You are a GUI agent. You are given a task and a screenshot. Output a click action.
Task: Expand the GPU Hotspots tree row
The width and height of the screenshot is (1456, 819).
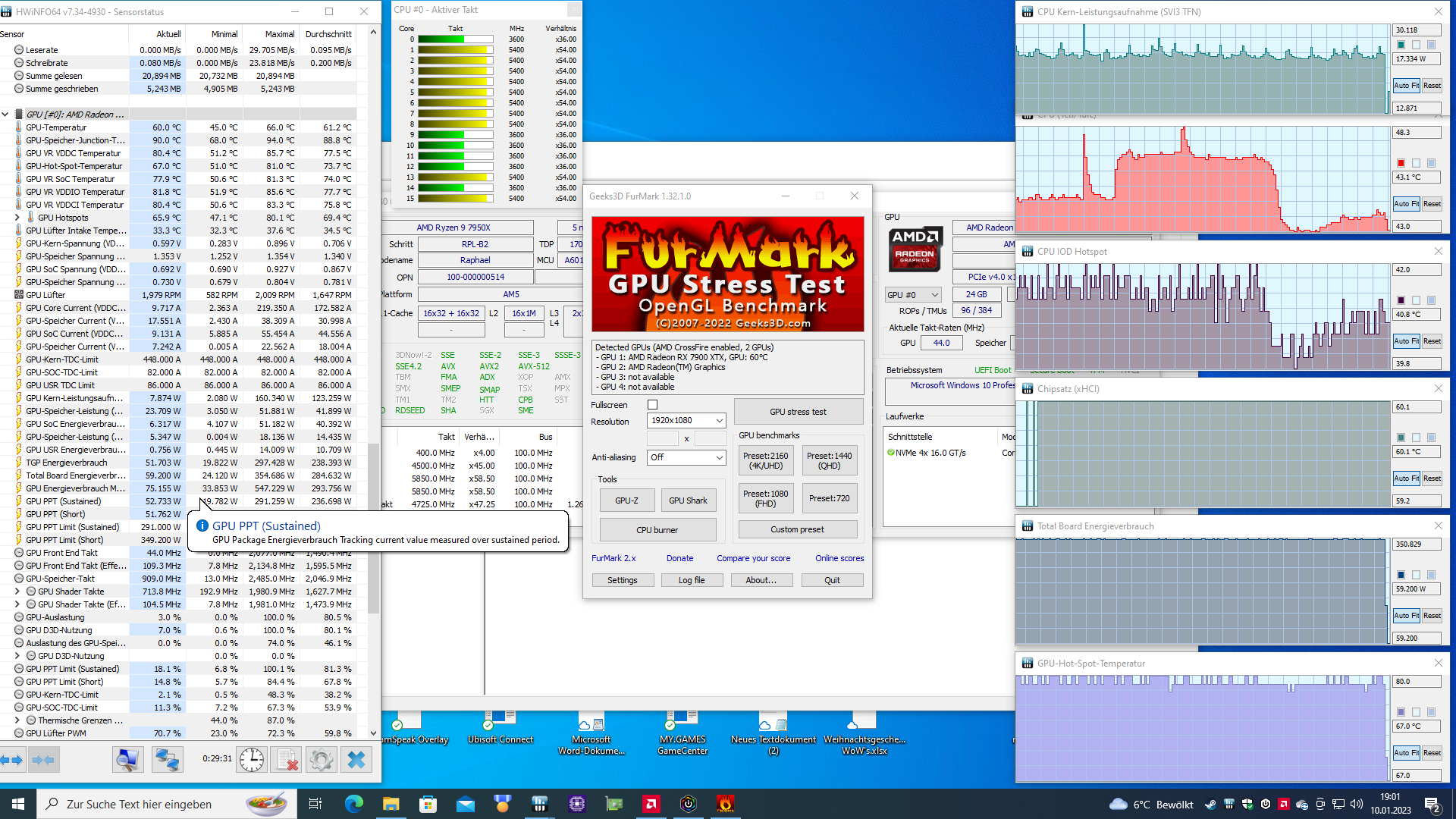(x=17, y=218)
